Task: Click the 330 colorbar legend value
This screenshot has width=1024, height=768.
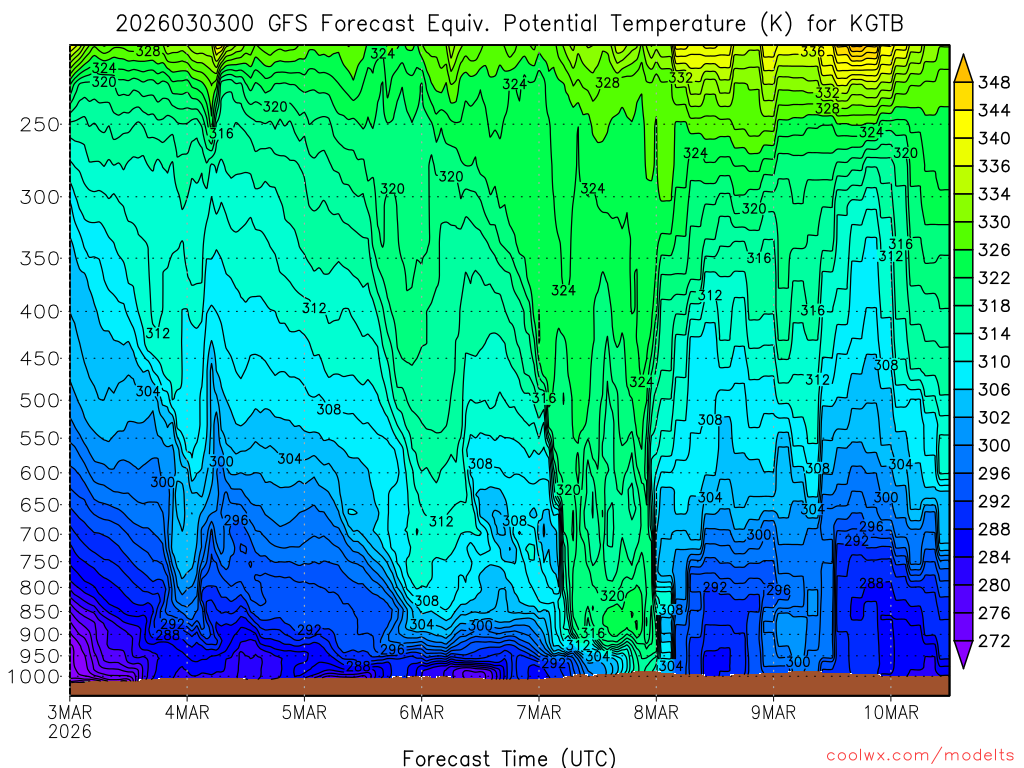Action: [994, 222]
